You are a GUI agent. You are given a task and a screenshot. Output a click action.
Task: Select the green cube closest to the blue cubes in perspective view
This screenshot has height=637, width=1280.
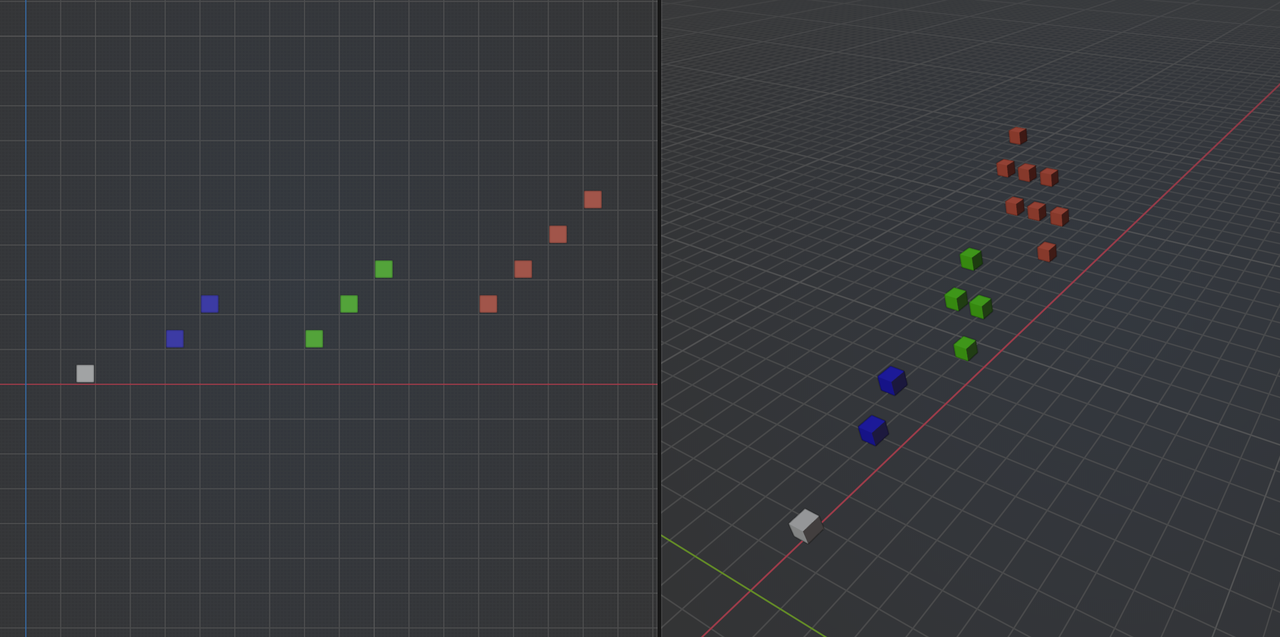(965, 349)
